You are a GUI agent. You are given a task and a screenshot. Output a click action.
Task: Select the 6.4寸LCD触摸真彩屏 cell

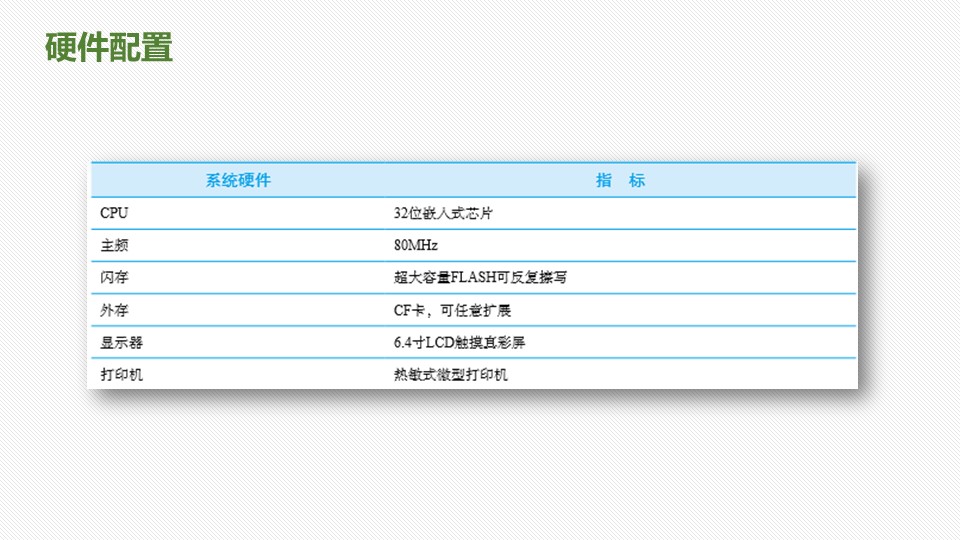(620, 342)
